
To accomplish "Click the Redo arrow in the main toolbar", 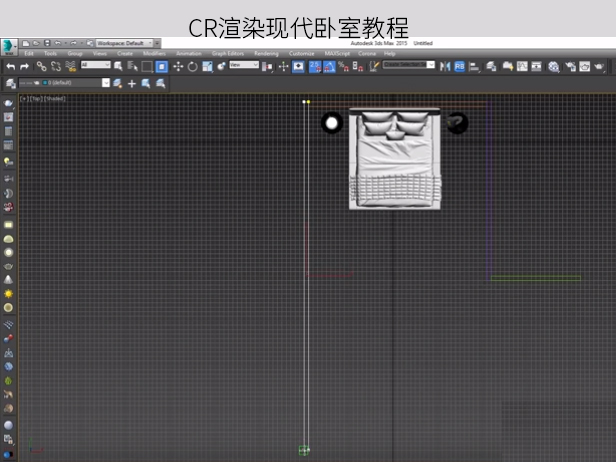I will (x=24, y=66).
